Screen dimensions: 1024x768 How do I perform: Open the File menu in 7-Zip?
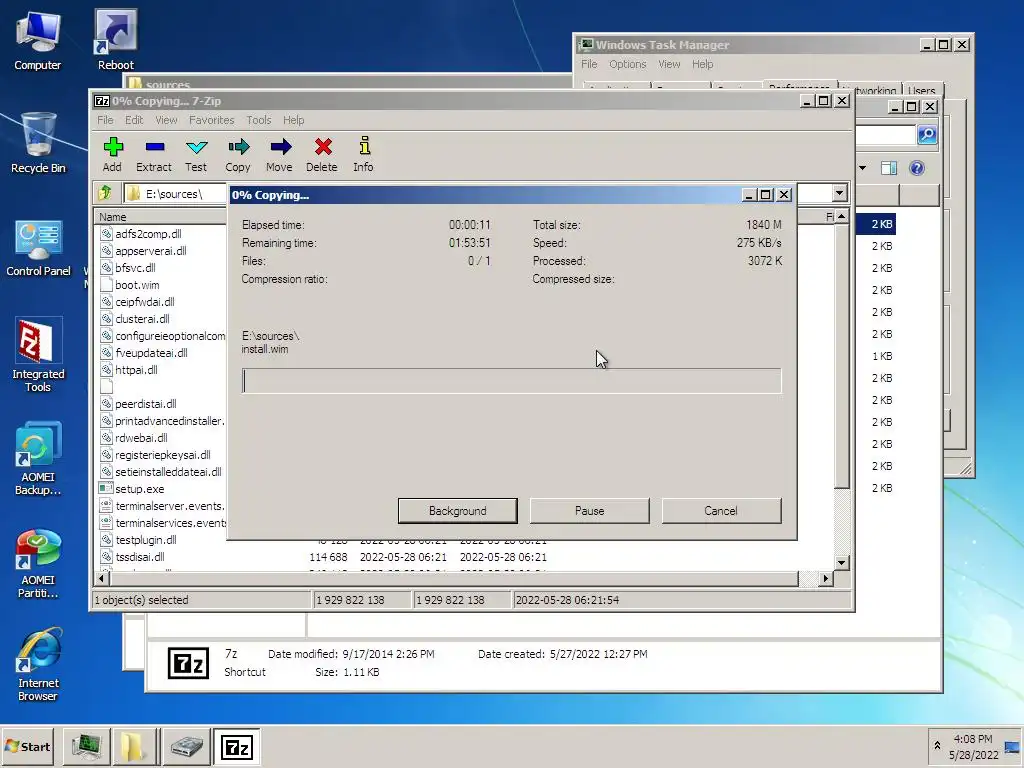coord(105,120)
